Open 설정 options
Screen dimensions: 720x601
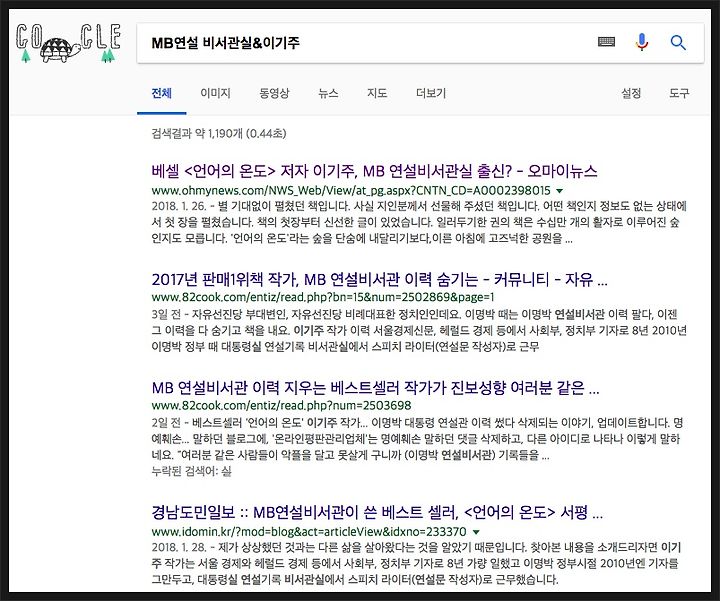631,94
